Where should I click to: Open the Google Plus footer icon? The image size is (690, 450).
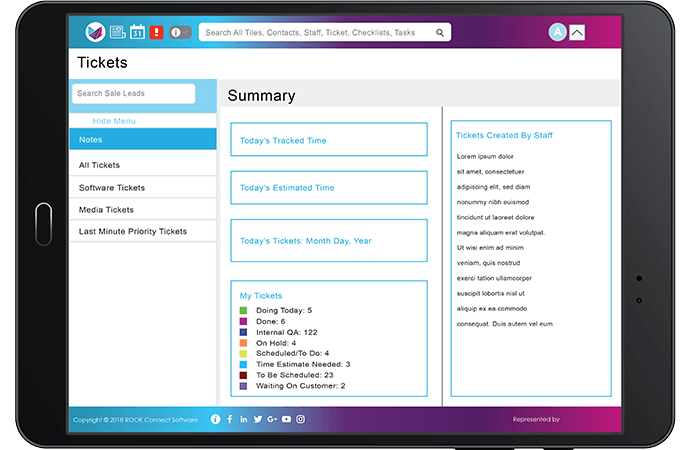pyautogui.click(x=272, y=419)
